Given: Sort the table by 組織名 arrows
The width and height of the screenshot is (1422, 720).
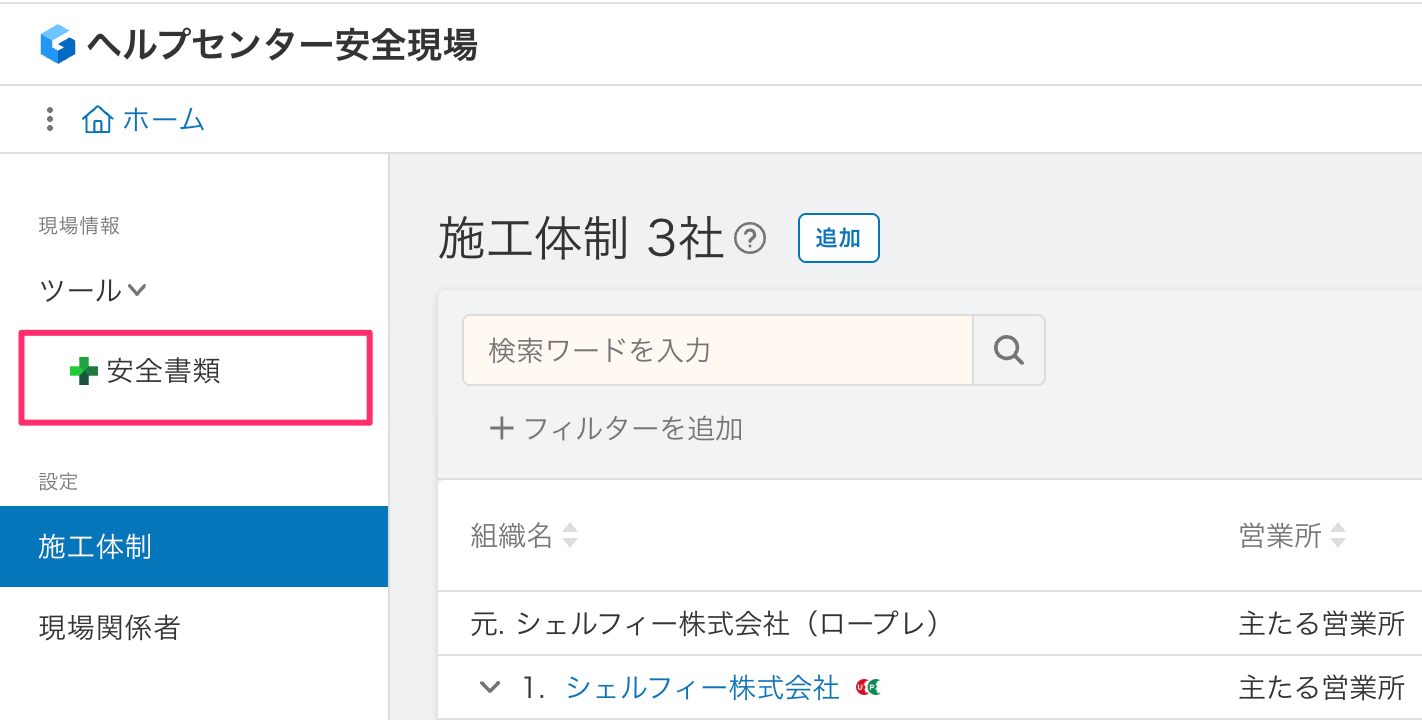Looking at the screenshot, I should 570,536.
